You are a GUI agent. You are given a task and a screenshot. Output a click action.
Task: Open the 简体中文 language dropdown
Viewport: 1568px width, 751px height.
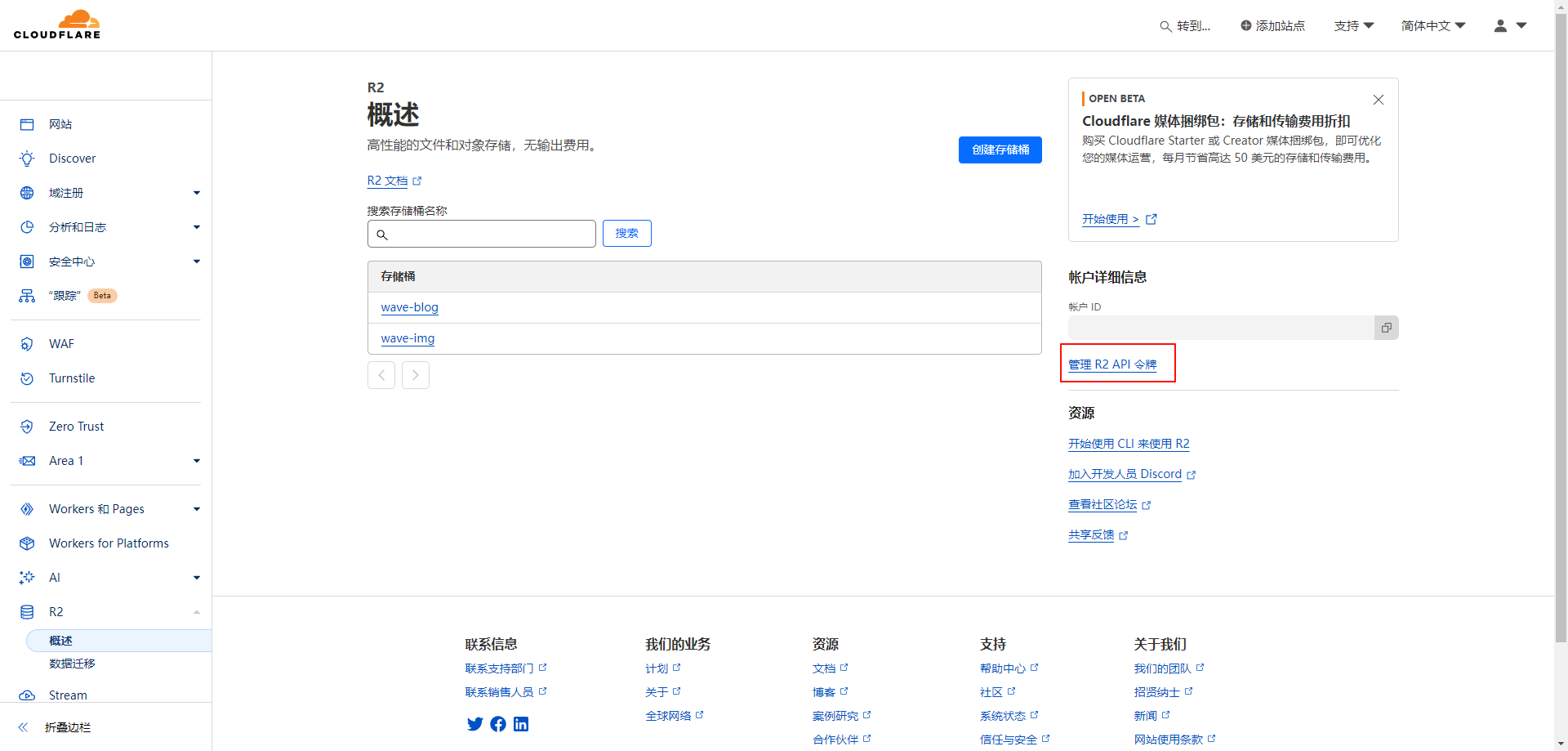(1433, 26)
